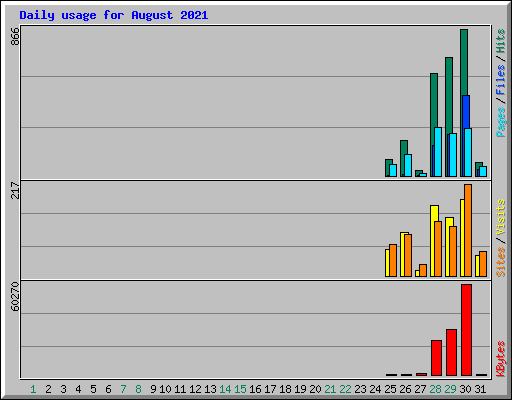Click day 10 on the x-axis
This screenshot has width=512, height=400.
pos(165,389)
